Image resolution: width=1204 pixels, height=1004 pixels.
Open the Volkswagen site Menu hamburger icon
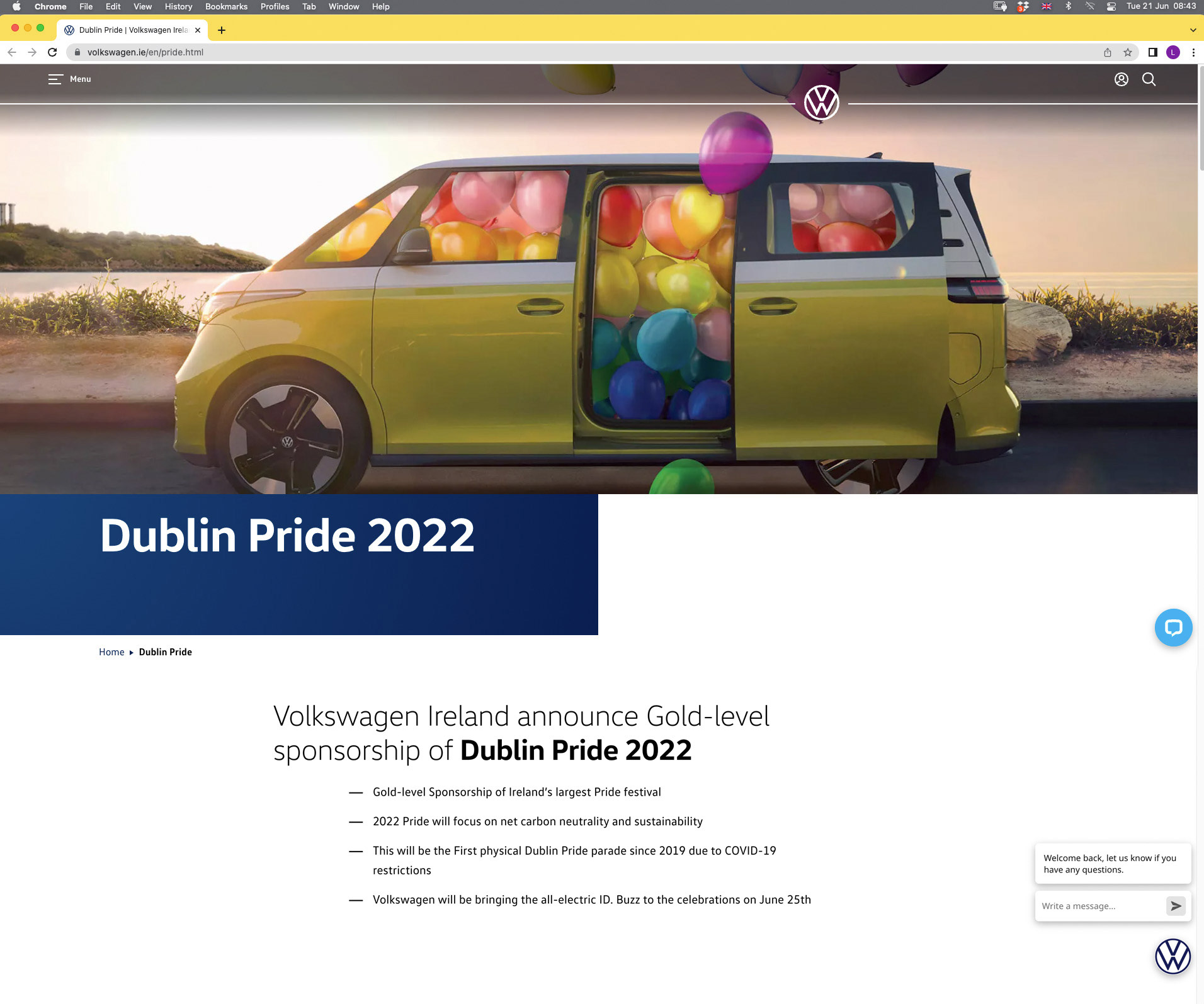coord(55,79)
